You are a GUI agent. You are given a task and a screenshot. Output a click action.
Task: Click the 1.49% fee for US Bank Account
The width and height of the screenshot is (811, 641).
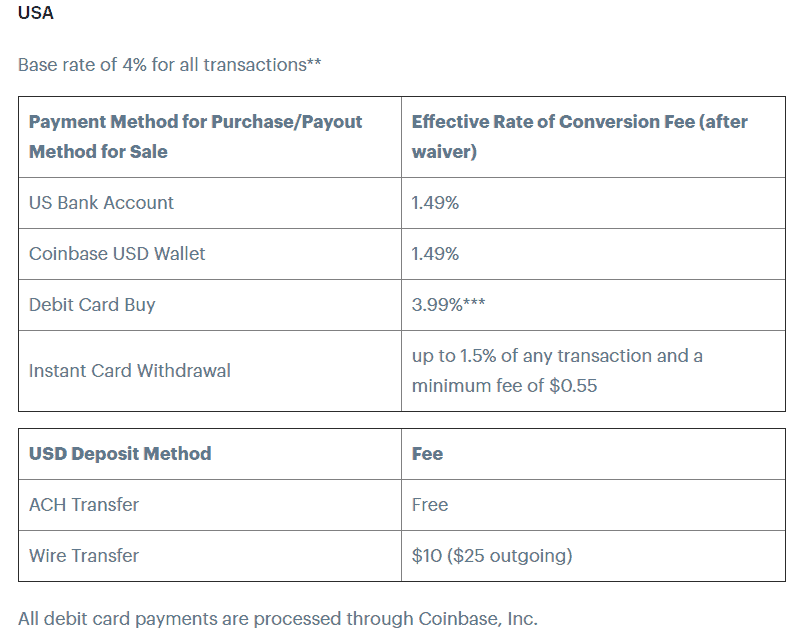435,203
